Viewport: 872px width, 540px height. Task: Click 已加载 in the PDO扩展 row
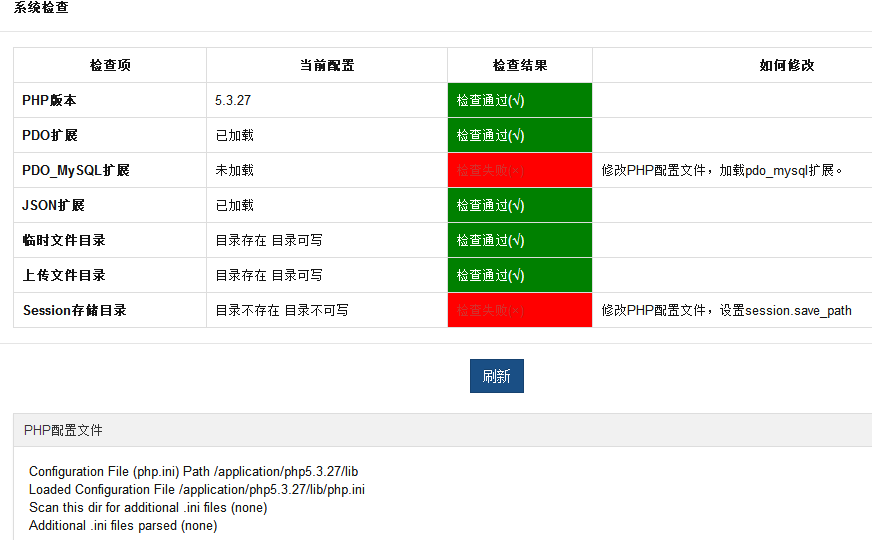point(235,136)
